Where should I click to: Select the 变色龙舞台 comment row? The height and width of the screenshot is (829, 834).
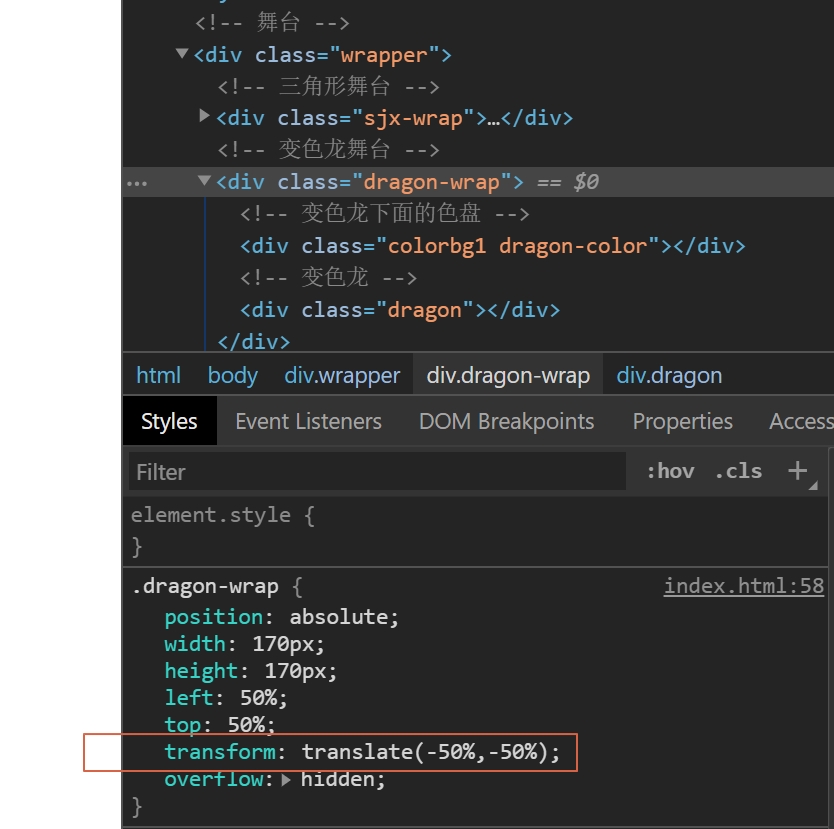point(328,149)
